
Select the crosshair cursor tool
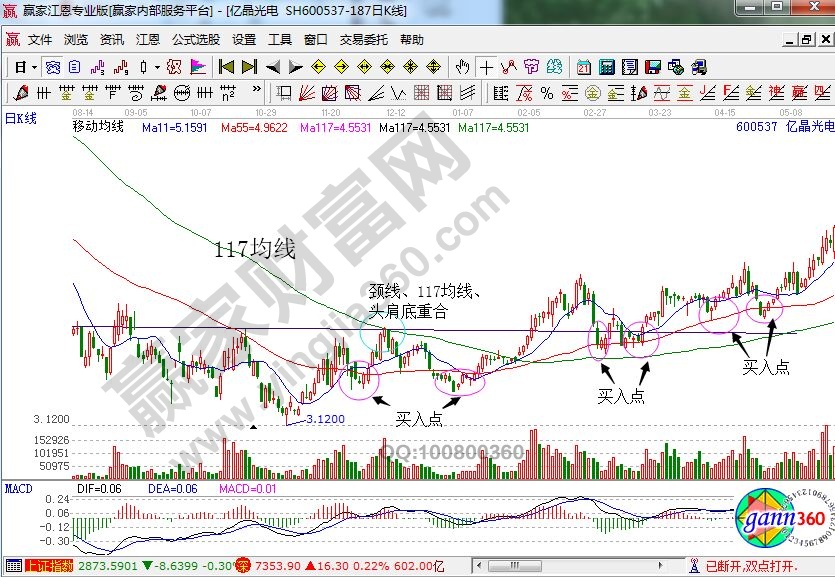point(486,67)
